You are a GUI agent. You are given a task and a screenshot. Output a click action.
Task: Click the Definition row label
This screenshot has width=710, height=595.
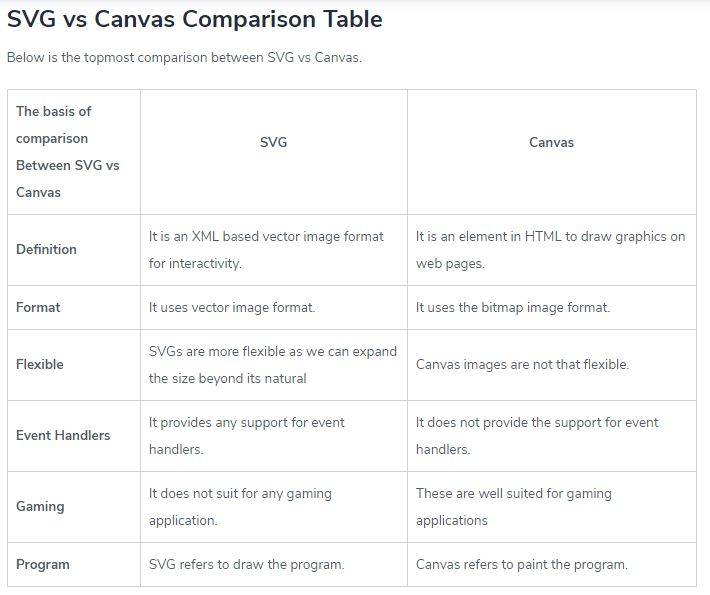tap(46, 249)
